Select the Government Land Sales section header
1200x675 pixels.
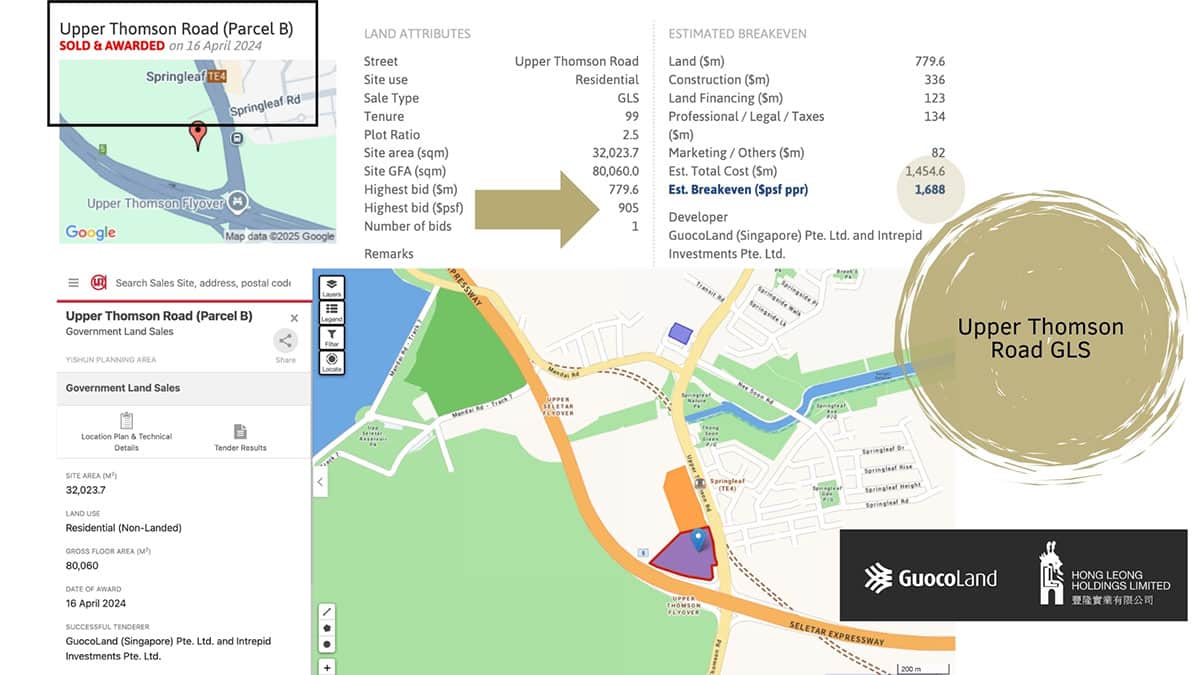coord(184,388)
